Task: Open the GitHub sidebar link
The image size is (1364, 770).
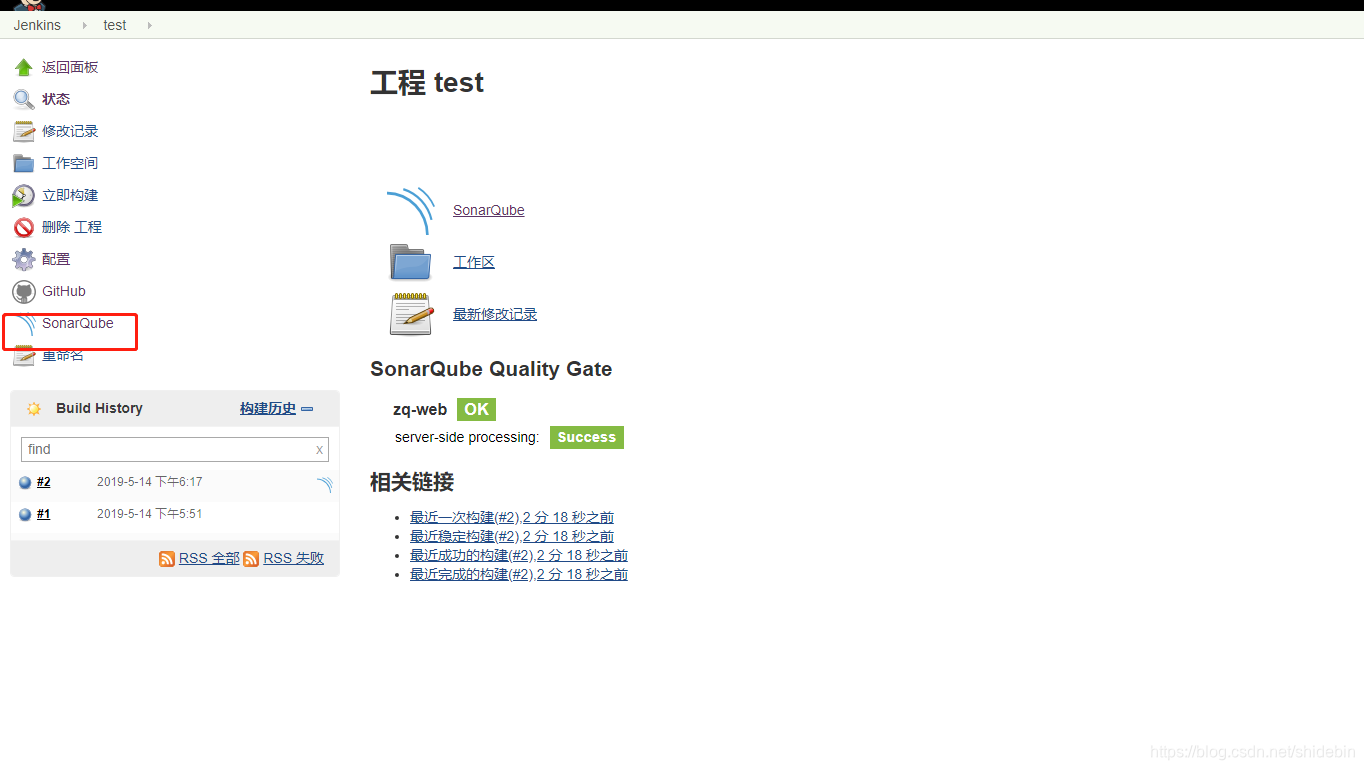Action: pyautogui.click(x=64, y=291)
